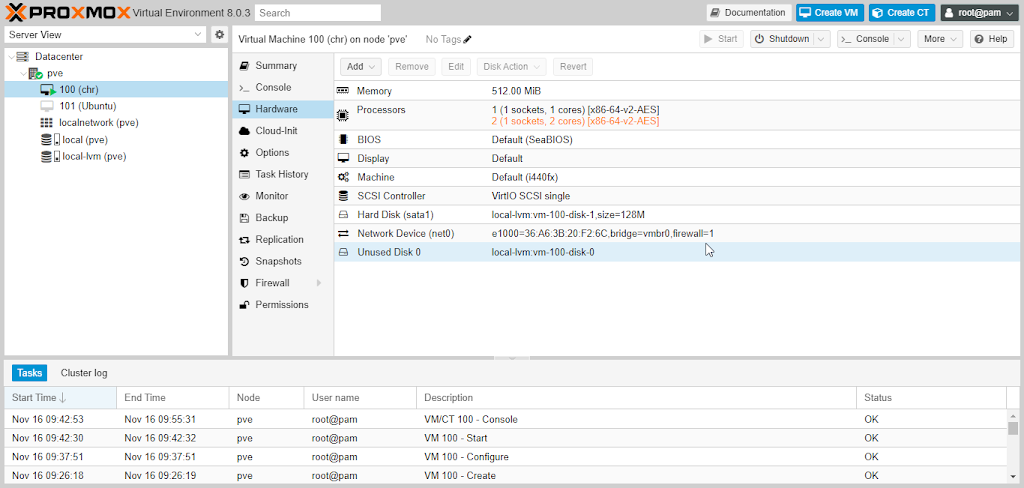Open the More actions dropdown
This screenshot has height=488, width=1024.
click(x=940, y=39)
